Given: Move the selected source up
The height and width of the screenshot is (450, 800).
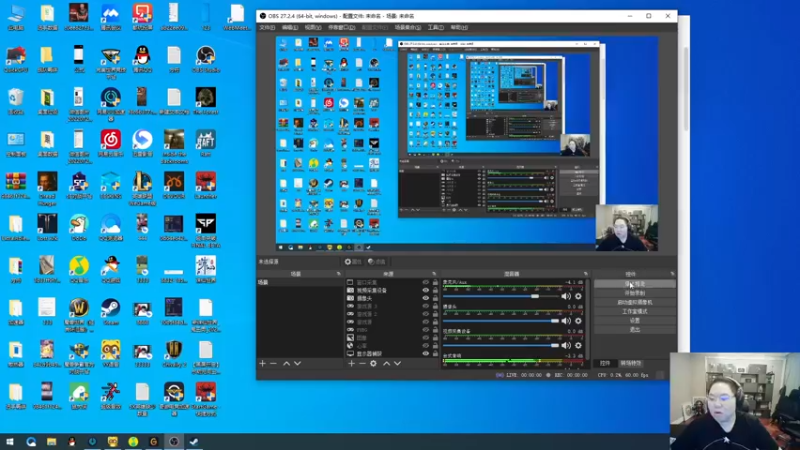Looking at the screenshot, I should point(386,363).
